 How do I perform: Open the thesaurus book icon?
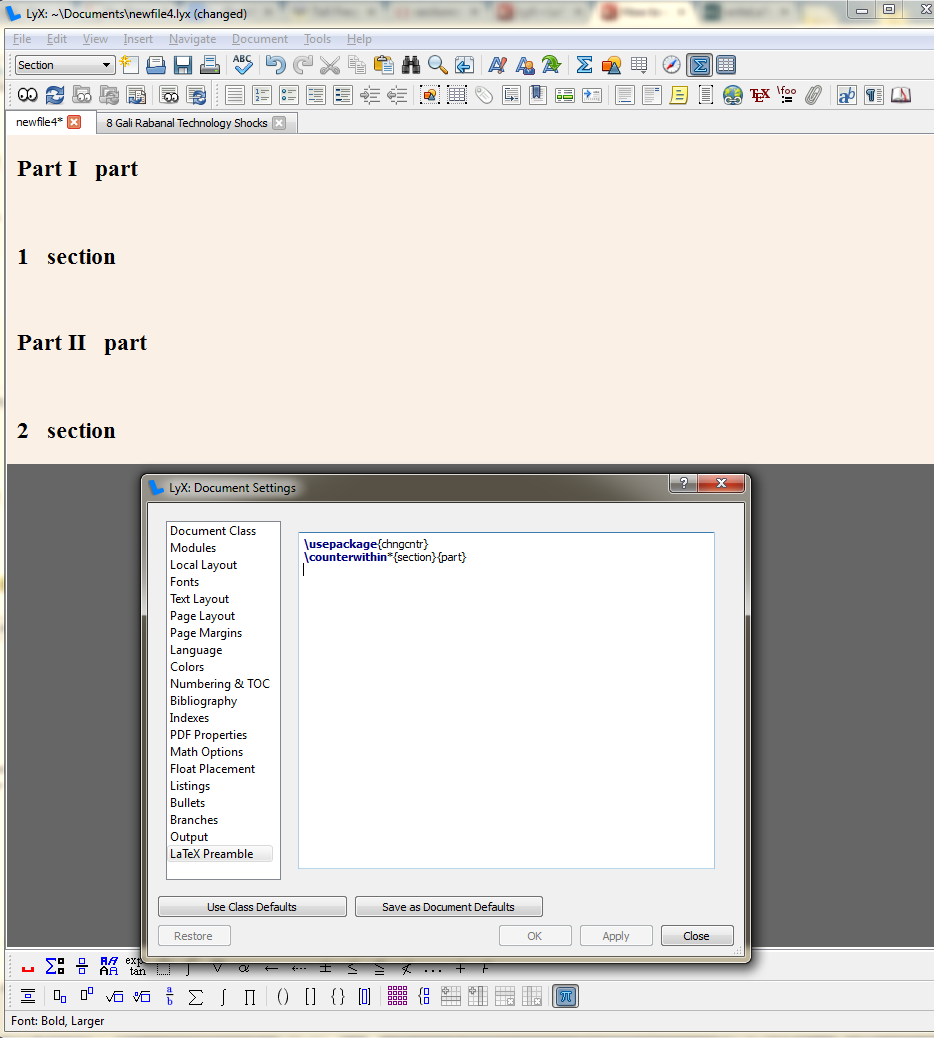[901, 95]
